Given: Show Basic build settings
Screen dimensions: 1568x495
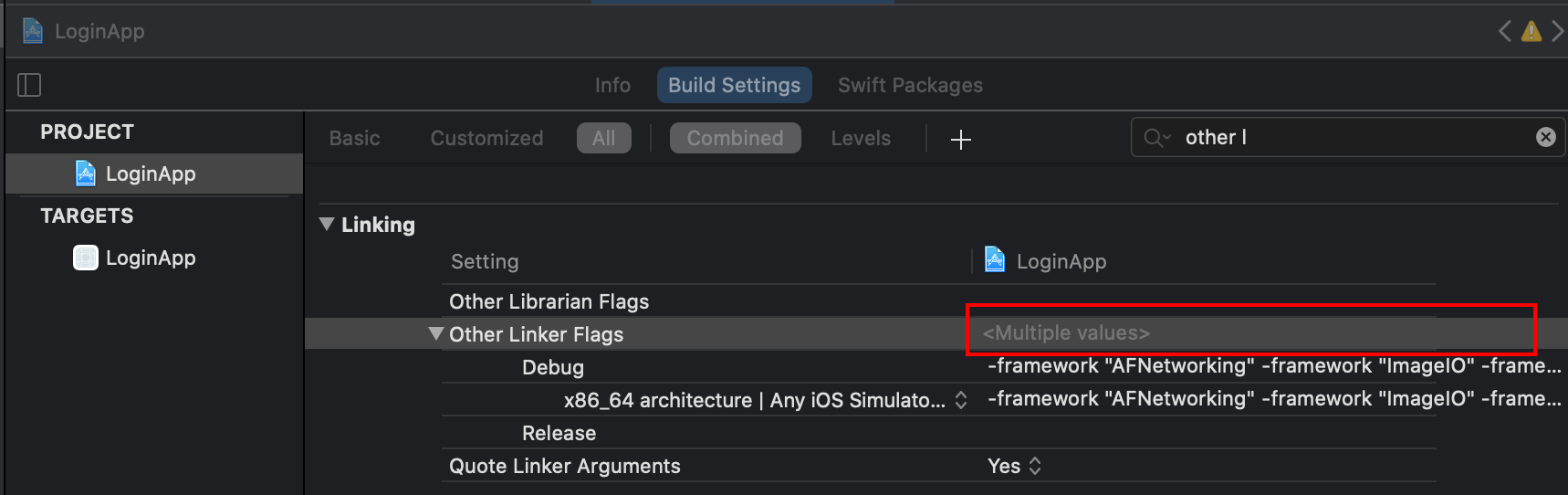Looking at the screenshot, I should pyautogui.click(x=354, y=138).
